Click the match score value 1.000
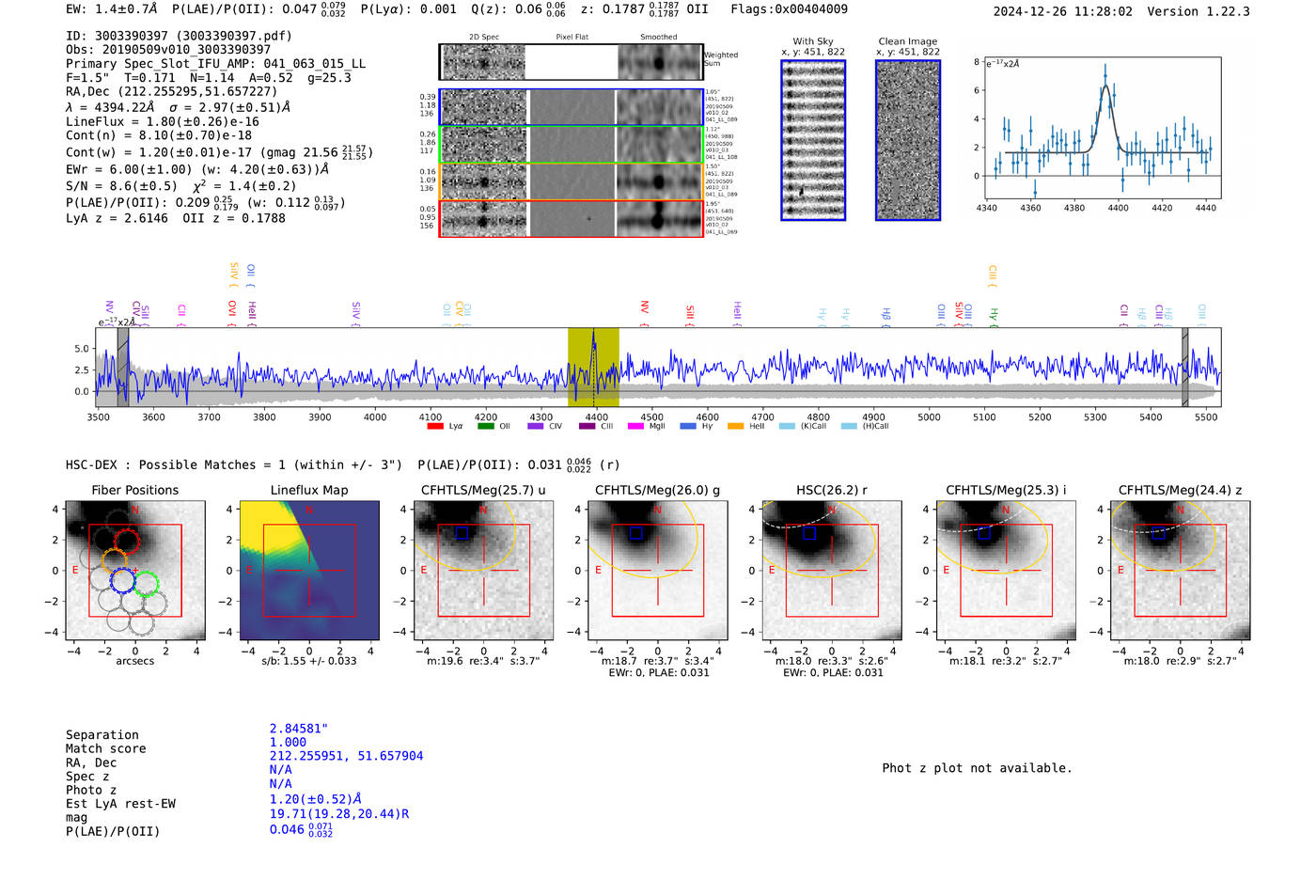Image resolution: width=1316 pixels, height=896 pixels. [x=288, y=743]
